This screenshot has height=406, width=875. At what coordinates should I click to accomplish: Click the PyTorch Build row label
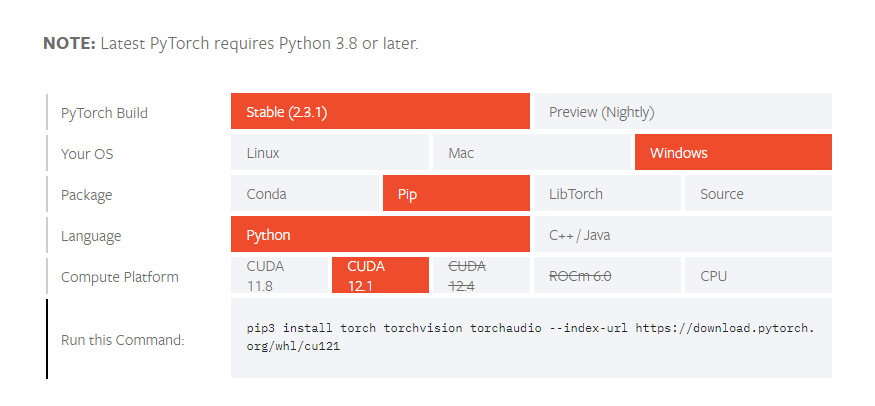(104, 113)
